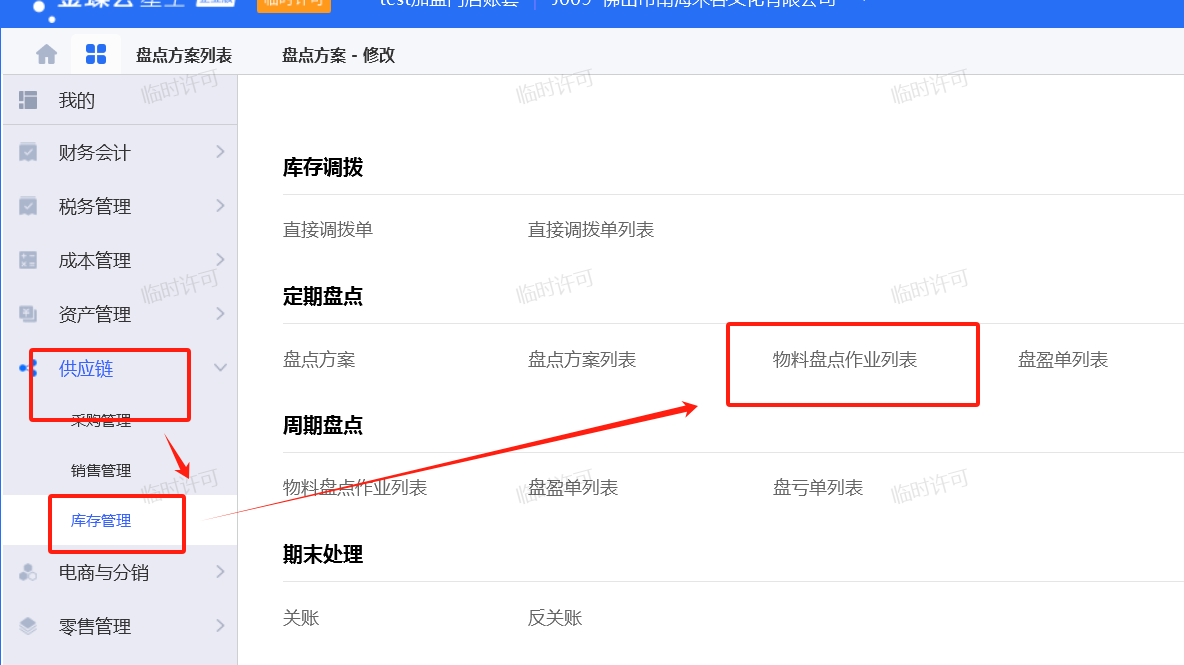Viewport: 1184px width, 665px height.
Task: Switch to the 盘点方案列表 tab
Action: [183, 55]
